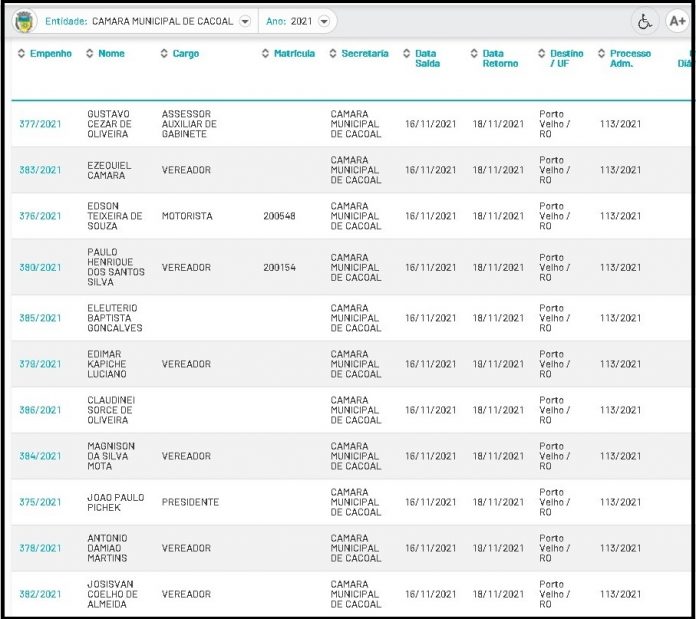Viewport: 696px width, 619px height.
Task: Sort table by Matrícula column
Action: point(289,54)
